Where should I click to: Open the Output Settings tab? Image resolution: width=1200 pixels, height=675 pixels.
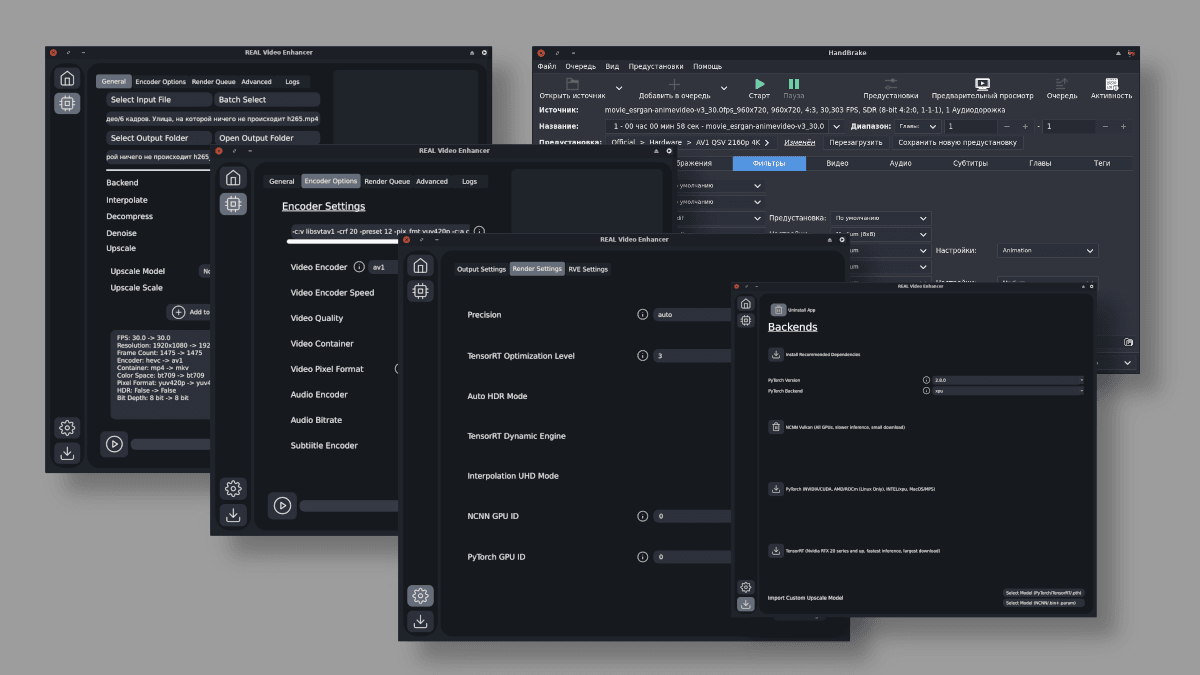(481, 269)
